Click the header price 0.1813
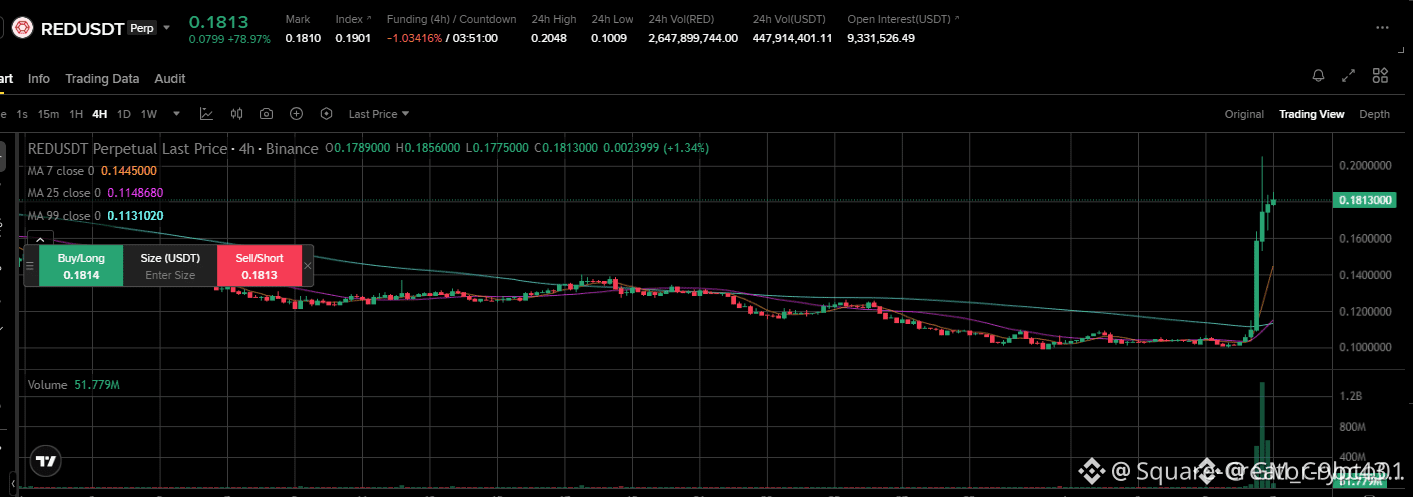This screenshot has width=1413, height=497. pyautogui.click(x=219, y=21)
